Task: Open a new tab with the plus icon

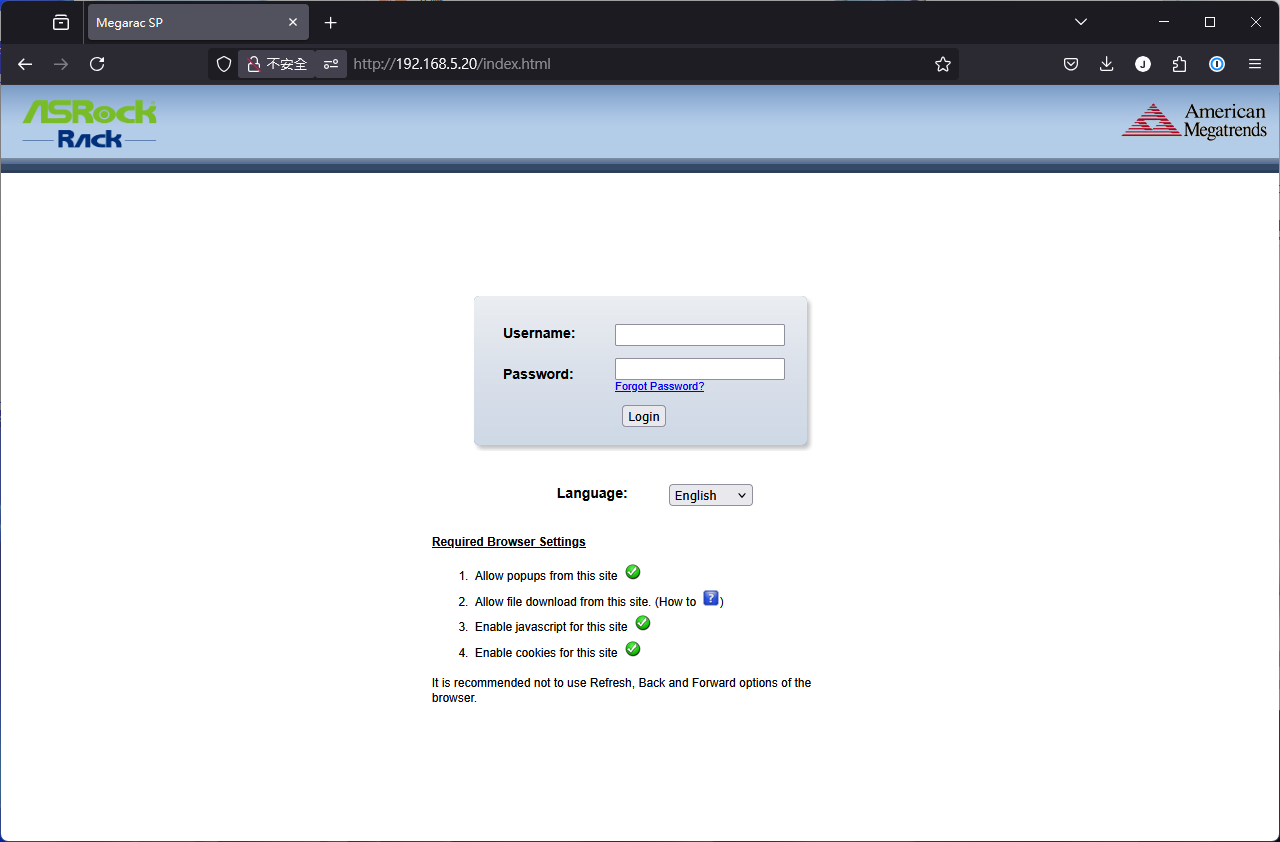Action: [x=331, y=22]
